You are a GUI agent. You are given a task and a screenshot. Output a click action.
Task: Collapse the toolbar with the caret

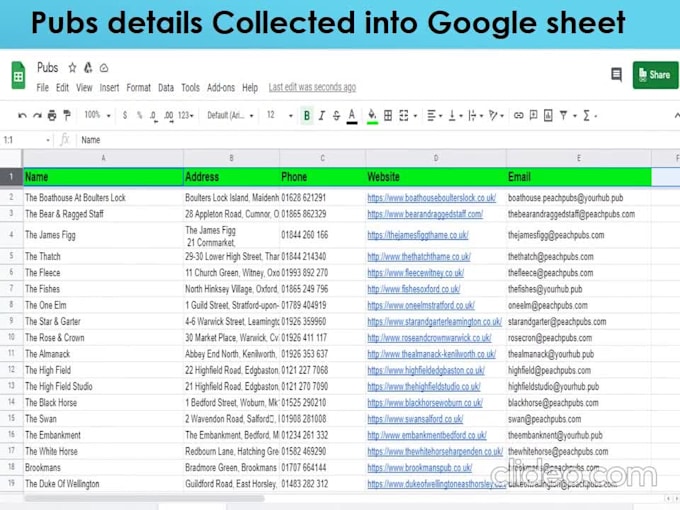tap(677, 115)
